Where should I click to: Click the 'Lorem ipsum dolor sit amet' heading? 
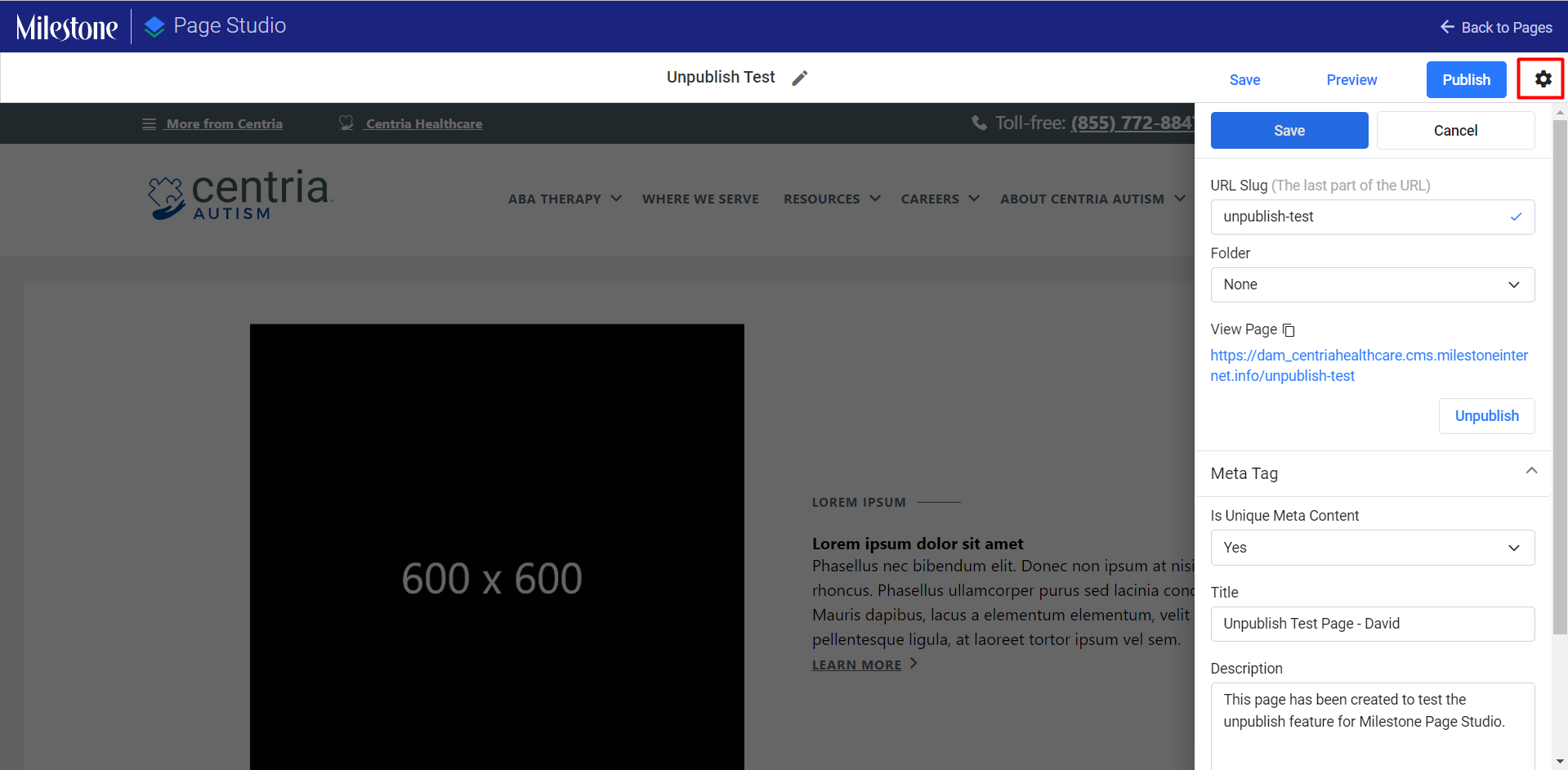click(918, 544)
